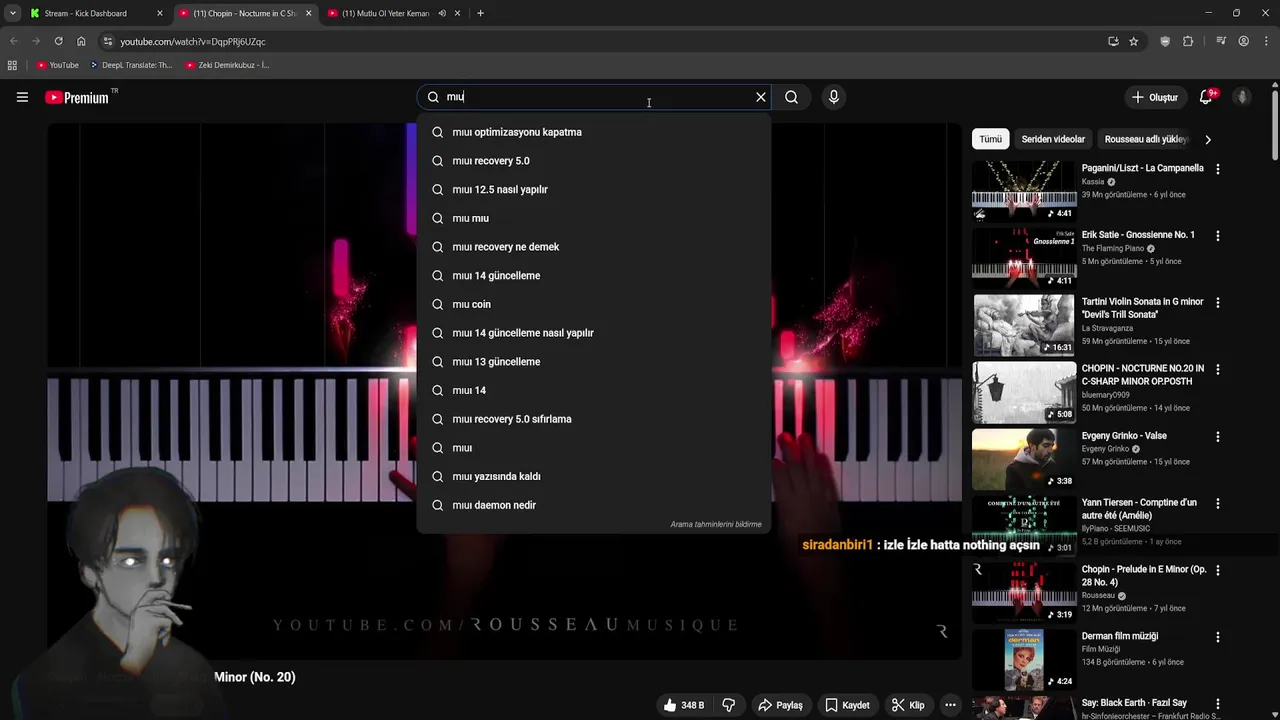Choose 'mıuı daemon nedir' suggestion
The width and height of the screenshot is (1280, 720).
[x=594, y=505]
